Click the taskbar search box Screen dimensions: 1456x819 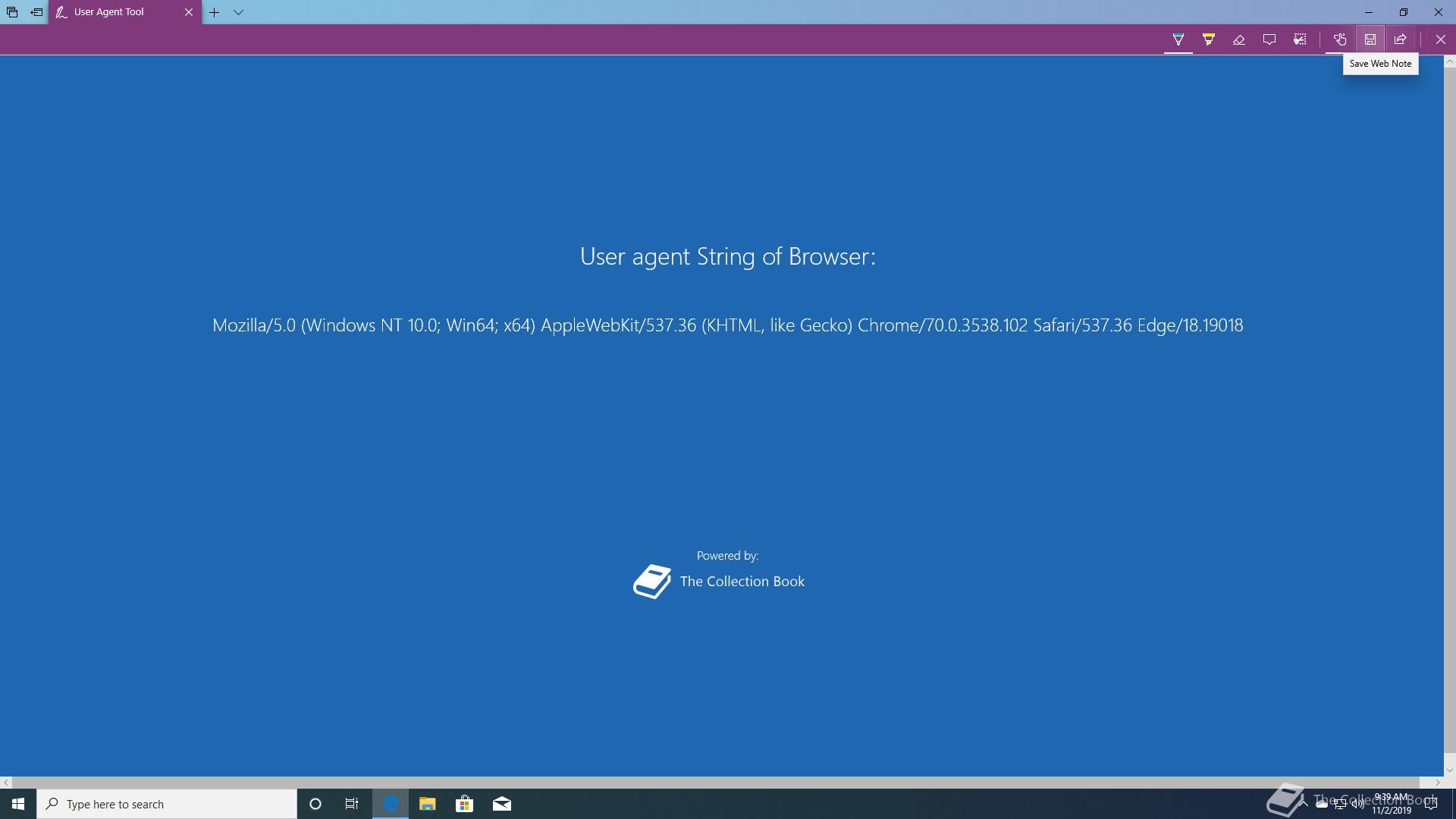(167, 804)
